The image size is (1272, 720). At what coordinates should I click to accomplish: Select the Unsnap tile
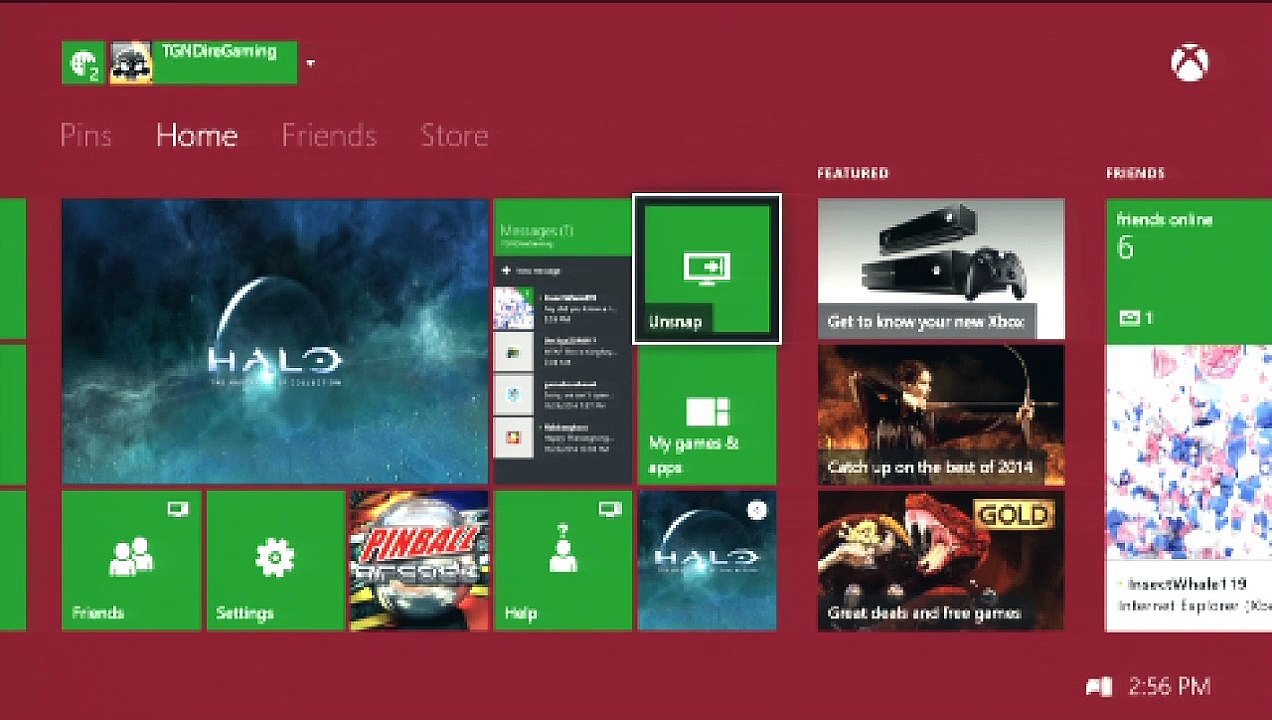click(707, 268)
